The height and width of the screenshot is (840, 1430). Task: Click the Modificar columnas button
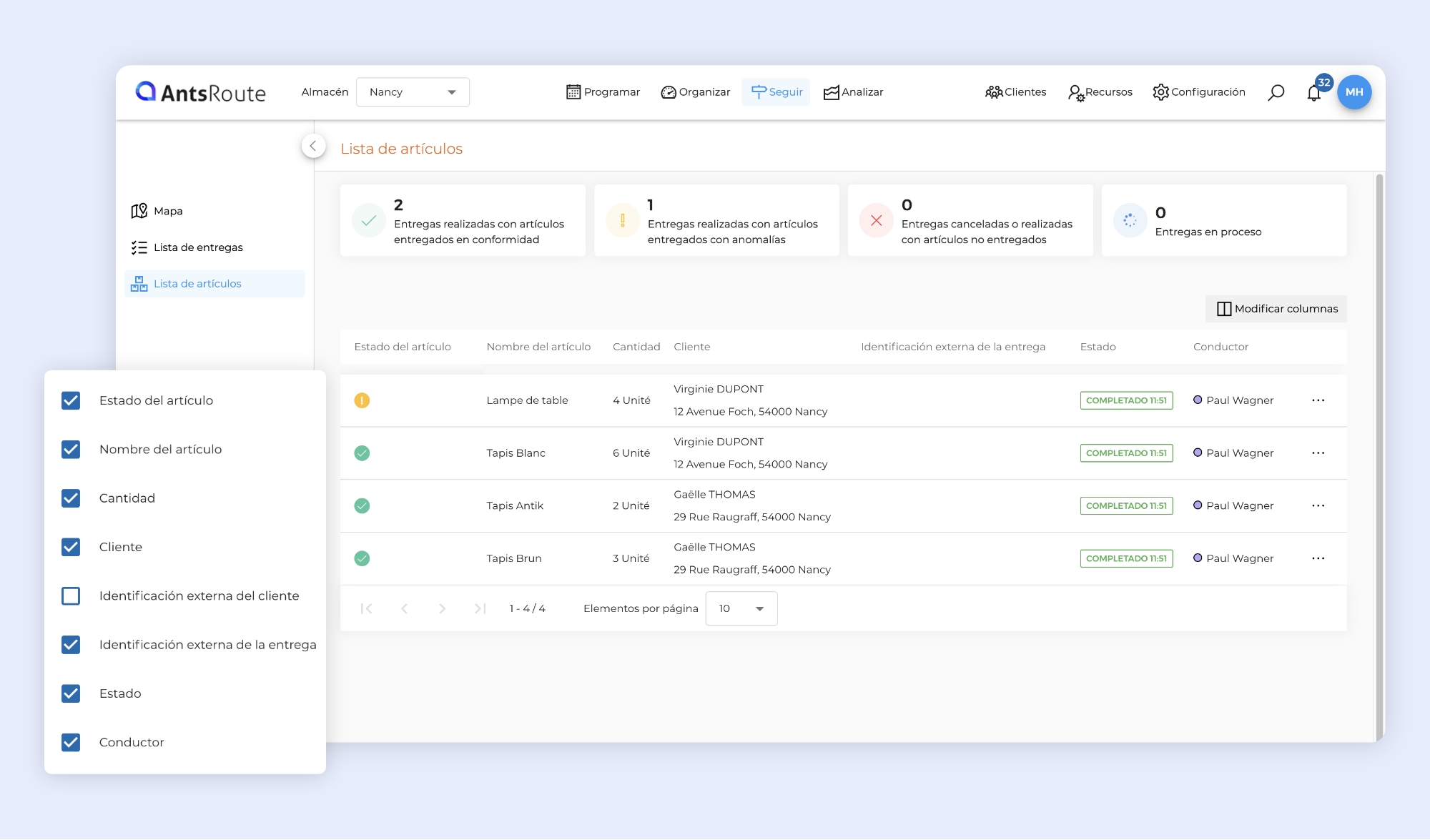(x=1276, y=309)
